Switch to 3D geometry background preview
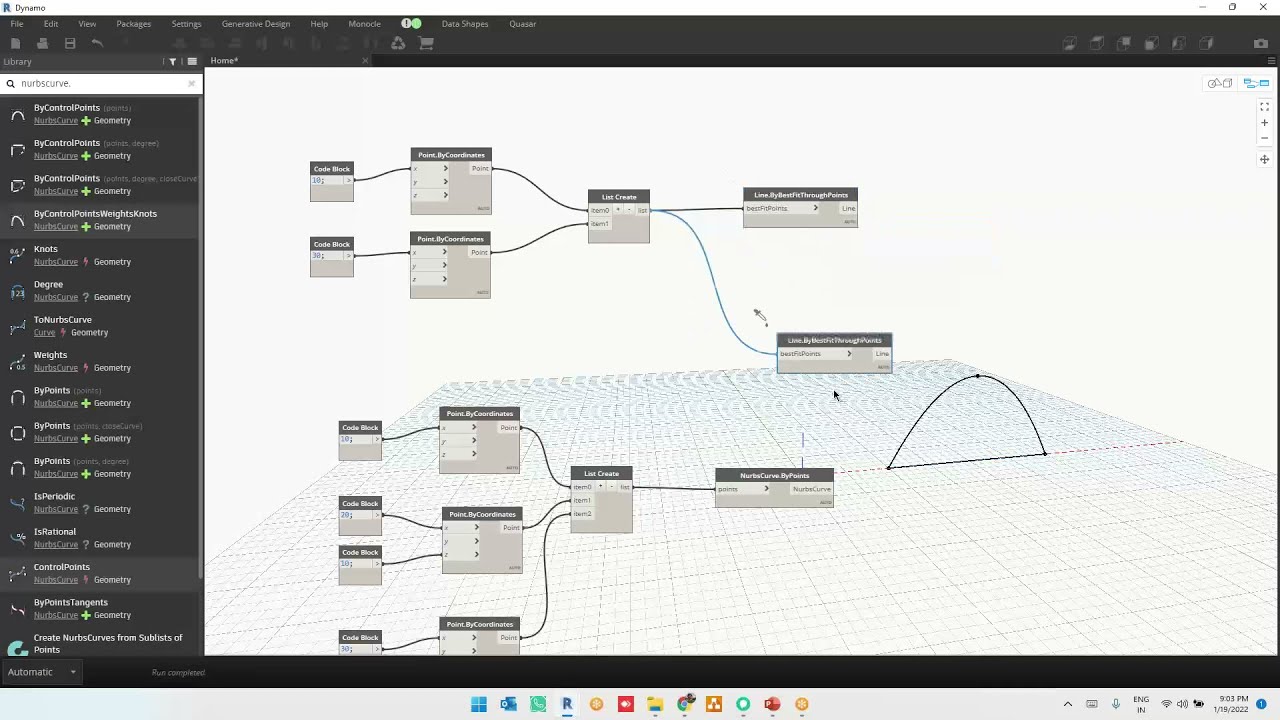The image size is (1280, 720). pos(1219,83)
